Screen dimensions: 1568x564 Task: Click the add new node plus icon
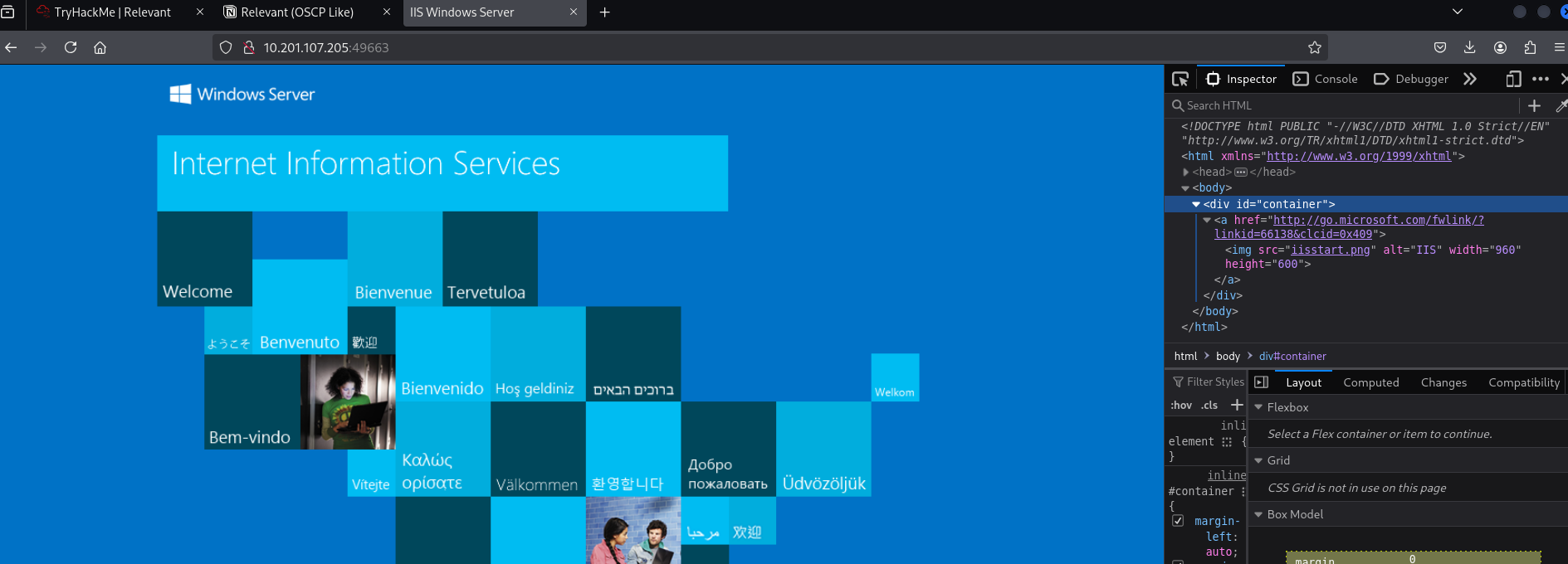click(1534, 105)
